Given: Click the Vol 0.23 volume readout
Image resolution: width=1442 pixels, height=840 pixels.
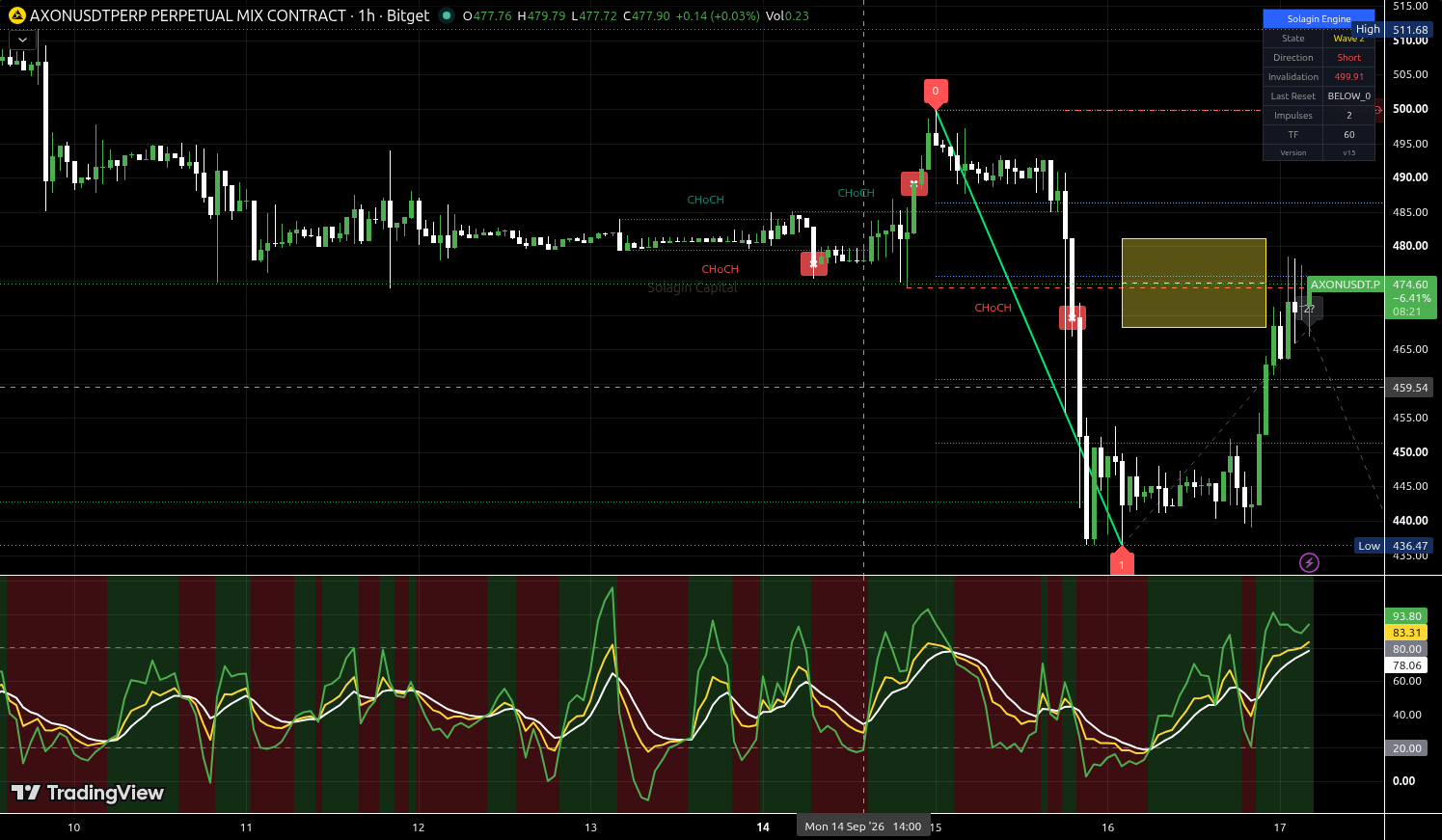Looking at the screenshot, I should 787,15.
